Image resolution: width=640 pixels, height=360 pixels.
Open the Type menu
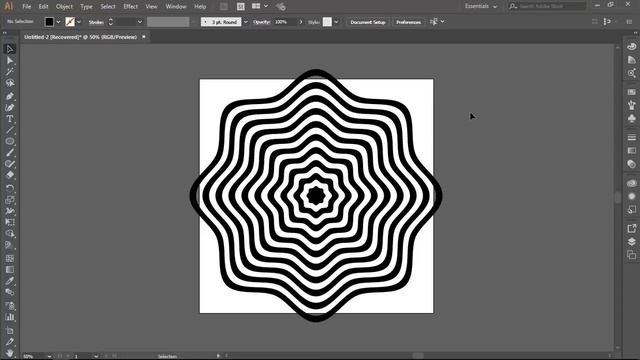86,7
